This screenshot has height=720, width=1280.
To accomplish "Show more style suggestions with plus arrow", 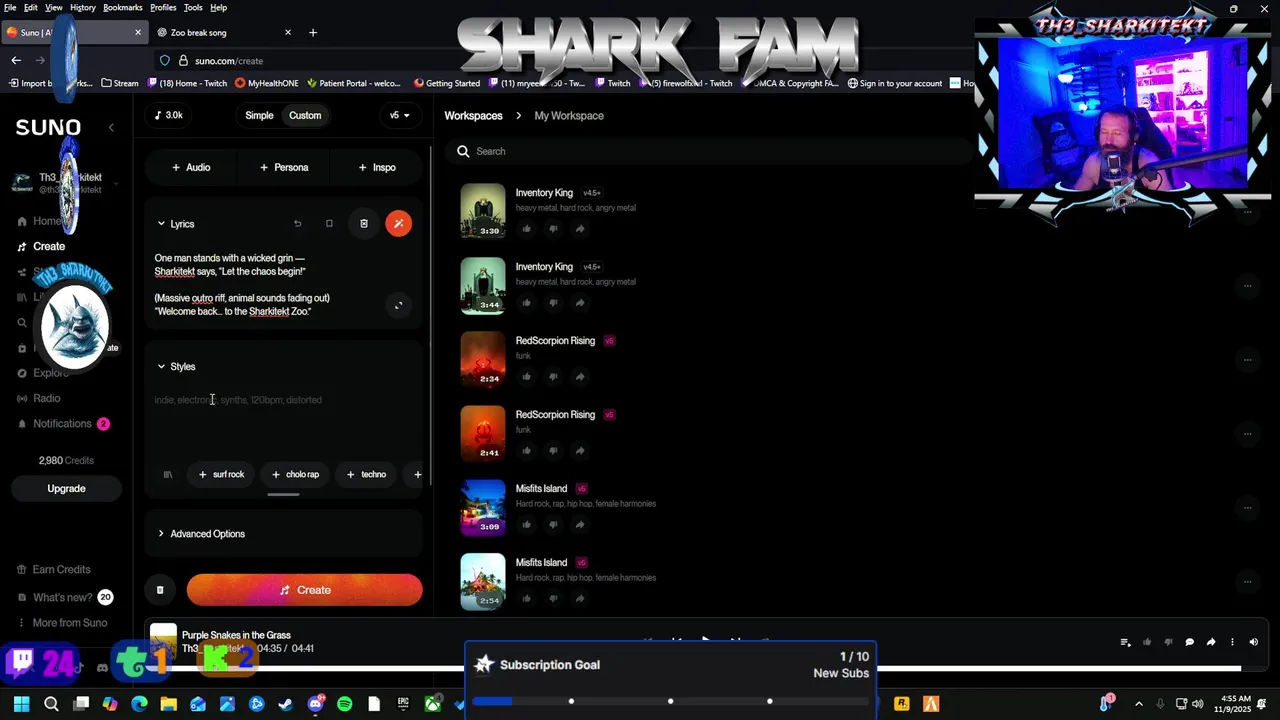I will tap(418, 474).
